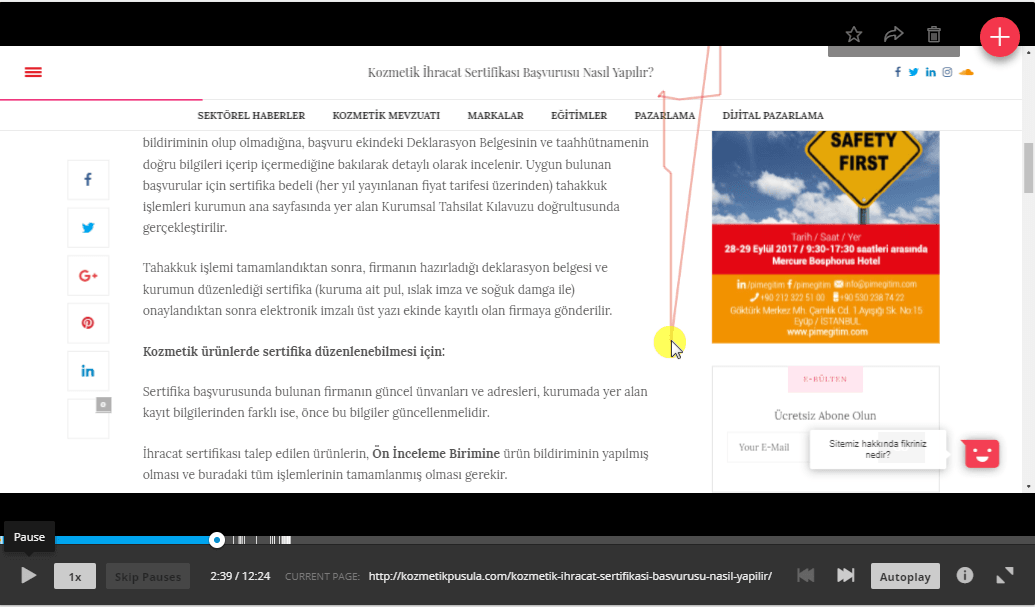Delete recording with the trash icon
Screen dimensions: 1035x607
pyautogui.click(x=934, y=35)
